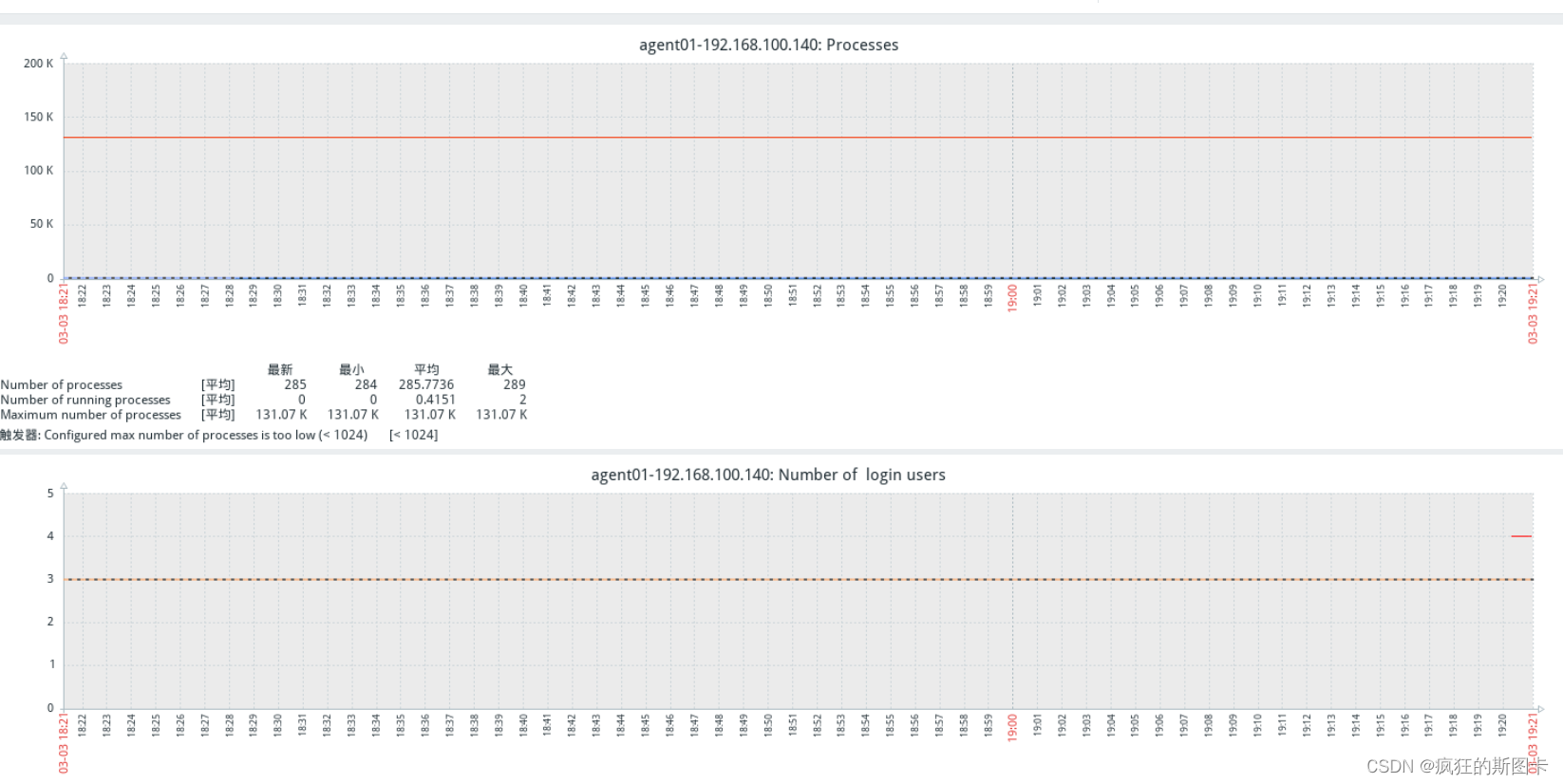This screenshot has height=784, width=1563.
Task: Click the '50 K' y-axis label
Action: 42,224
